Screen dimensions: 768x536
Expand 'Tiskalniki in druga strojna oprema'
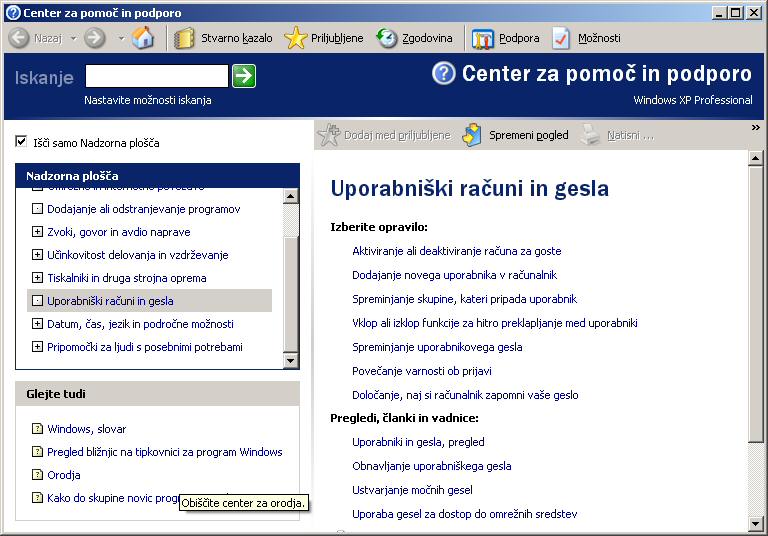(38, 278)
